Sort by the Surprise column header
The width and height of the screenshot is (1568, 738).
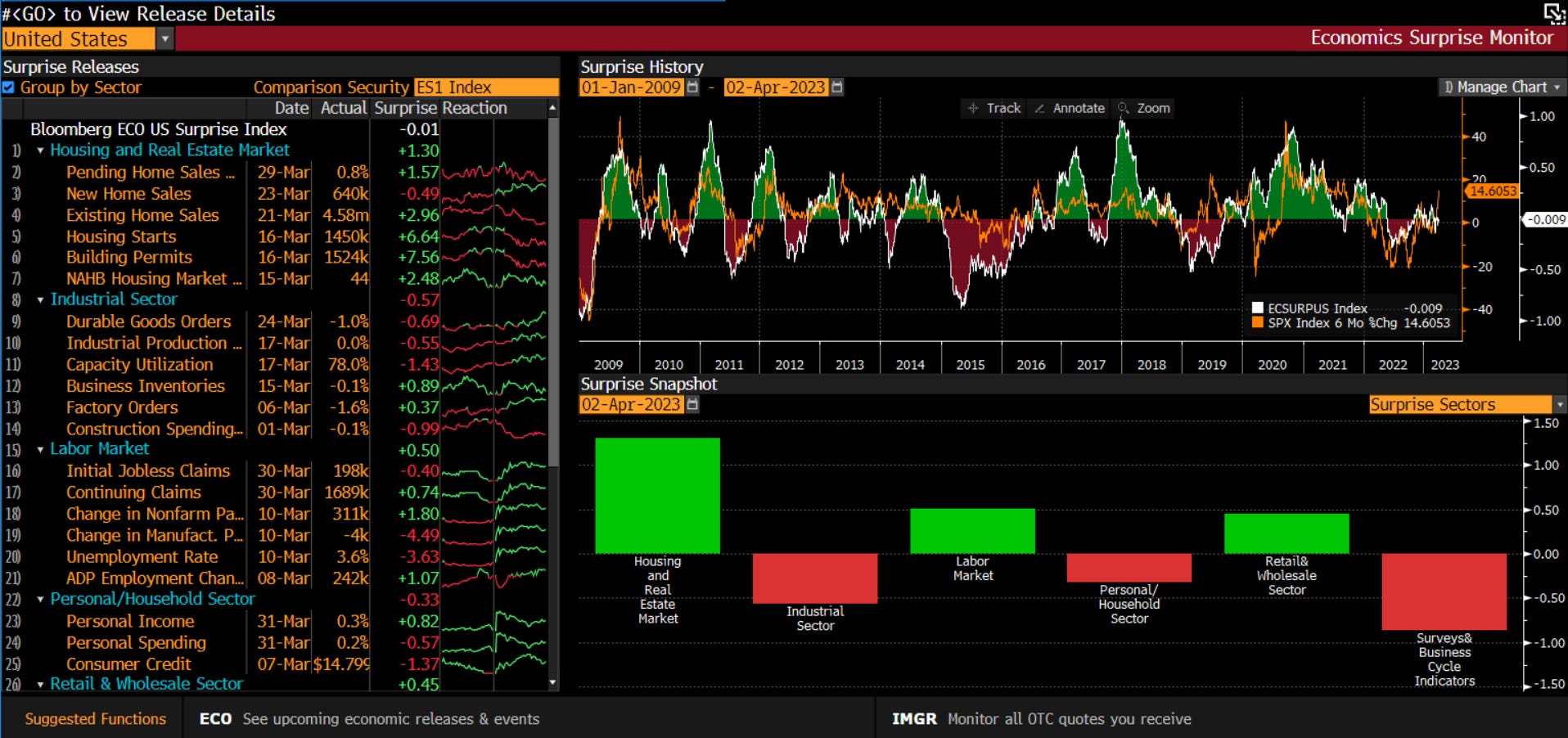pos(406,108)
